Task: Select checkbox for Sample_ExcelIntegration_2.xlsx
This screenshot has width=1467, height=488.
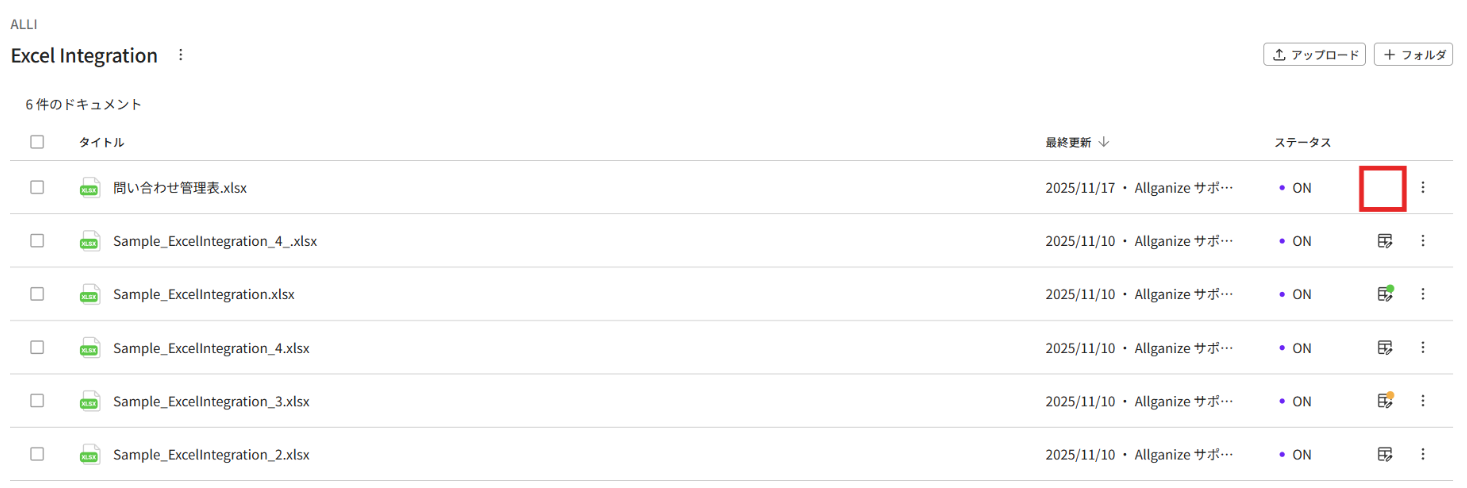Action: pyautogui.click(x=37, y=454)
